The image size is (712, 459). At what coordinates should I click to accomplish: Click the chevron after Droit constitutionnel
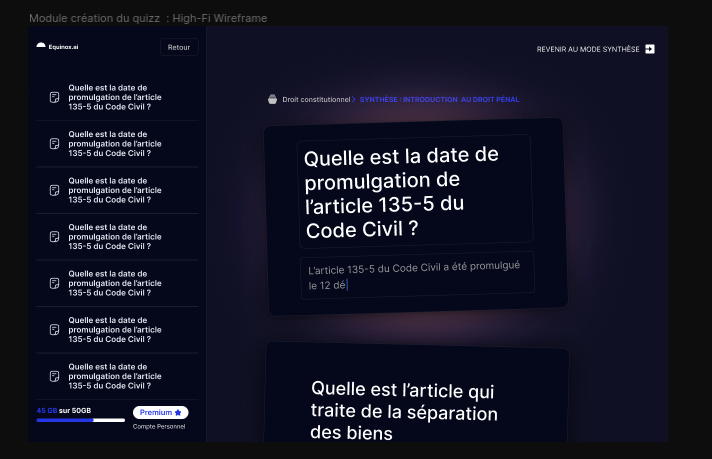pyautogui.click(x=353, y=99)
